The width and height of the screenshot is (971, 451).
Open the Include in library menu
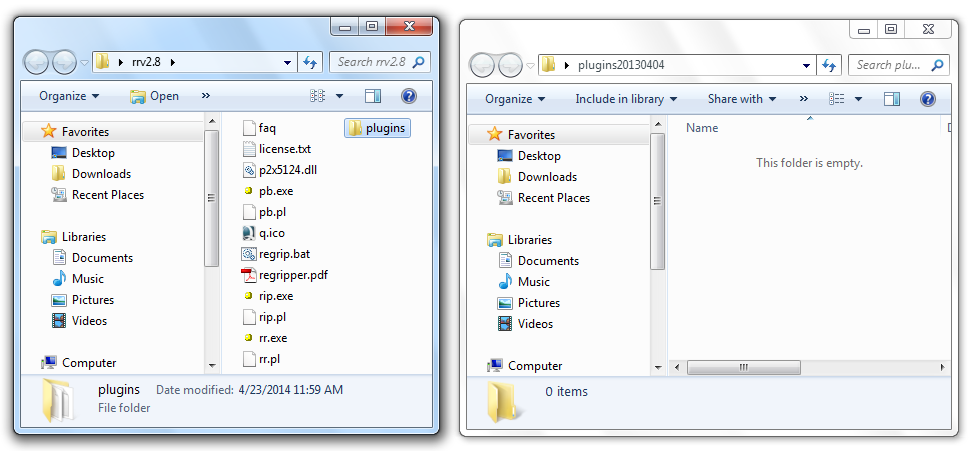click(626, 99)
